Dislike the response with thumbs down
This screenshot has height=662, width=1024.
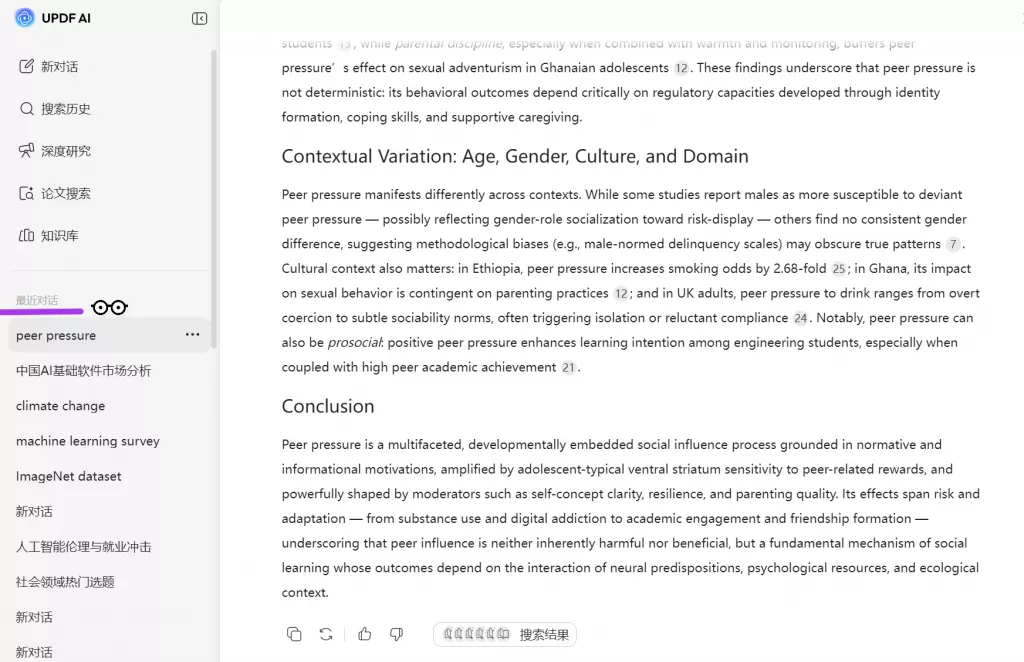coord(396,634)
